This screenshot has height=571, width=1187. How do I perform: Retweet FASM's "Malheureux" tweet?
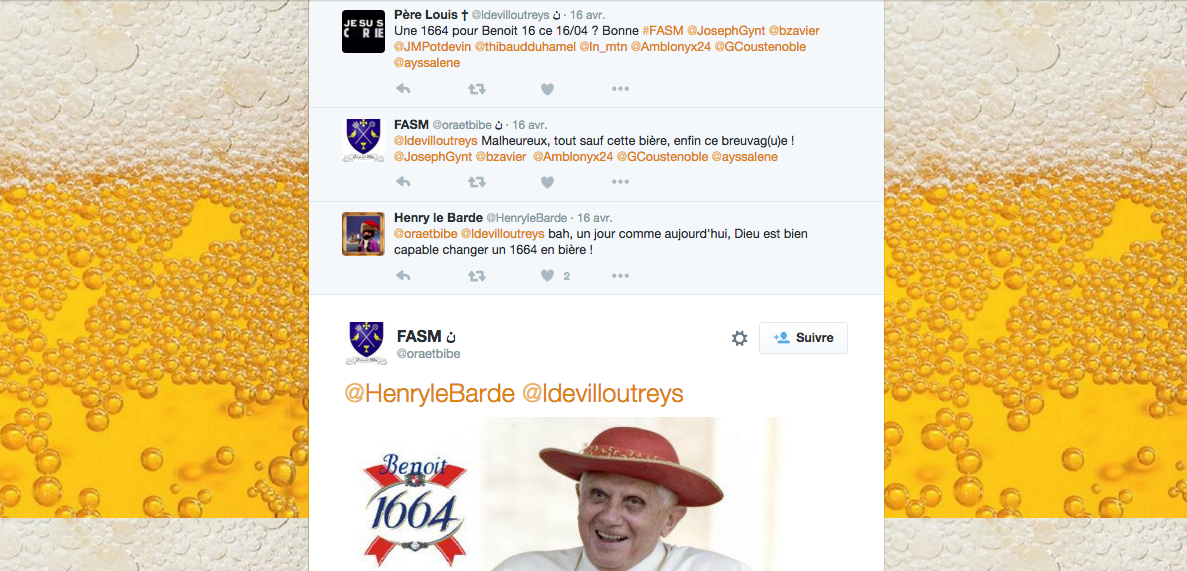pos(476,182)
